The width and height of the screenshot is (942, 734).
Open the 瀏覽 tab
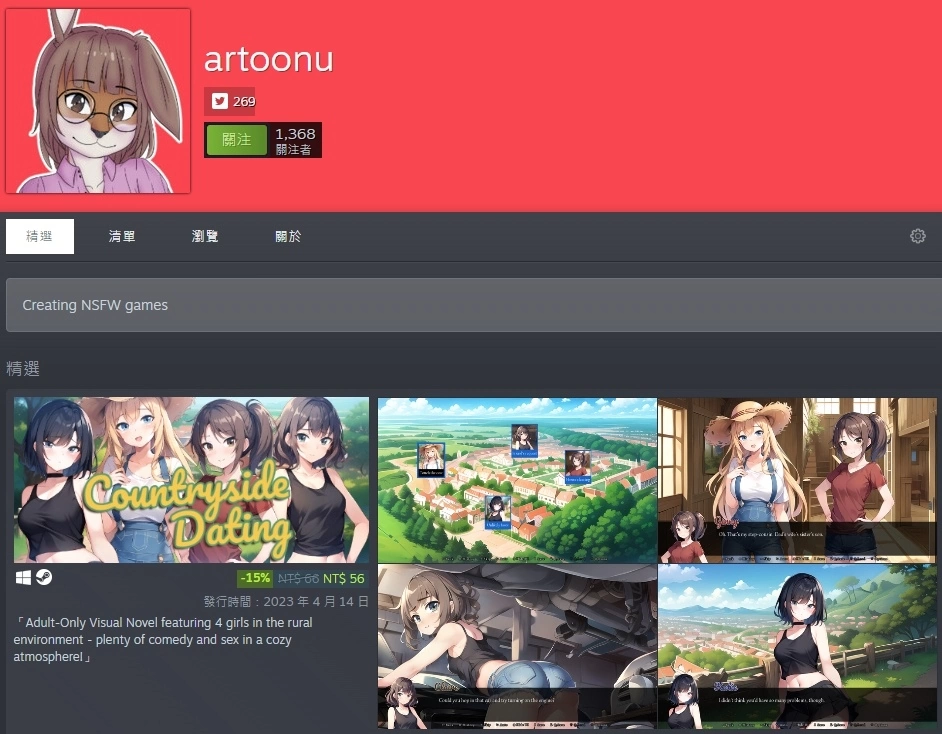(205, 237)
